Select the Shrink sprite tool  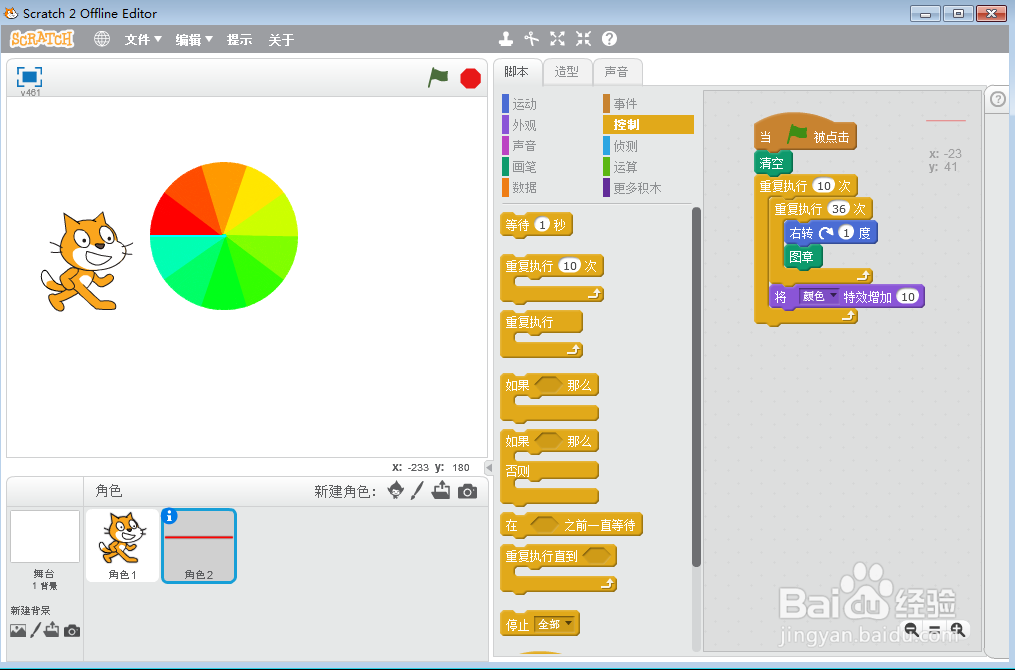(583, 39)
